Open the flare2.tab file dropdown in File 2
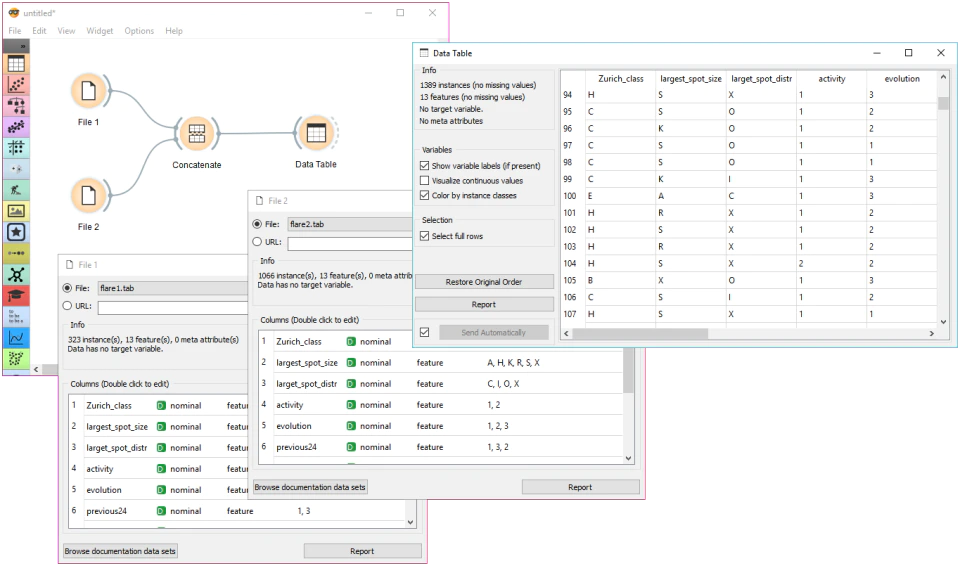Screen dimensions: 960x566 (x=350, y=224)
